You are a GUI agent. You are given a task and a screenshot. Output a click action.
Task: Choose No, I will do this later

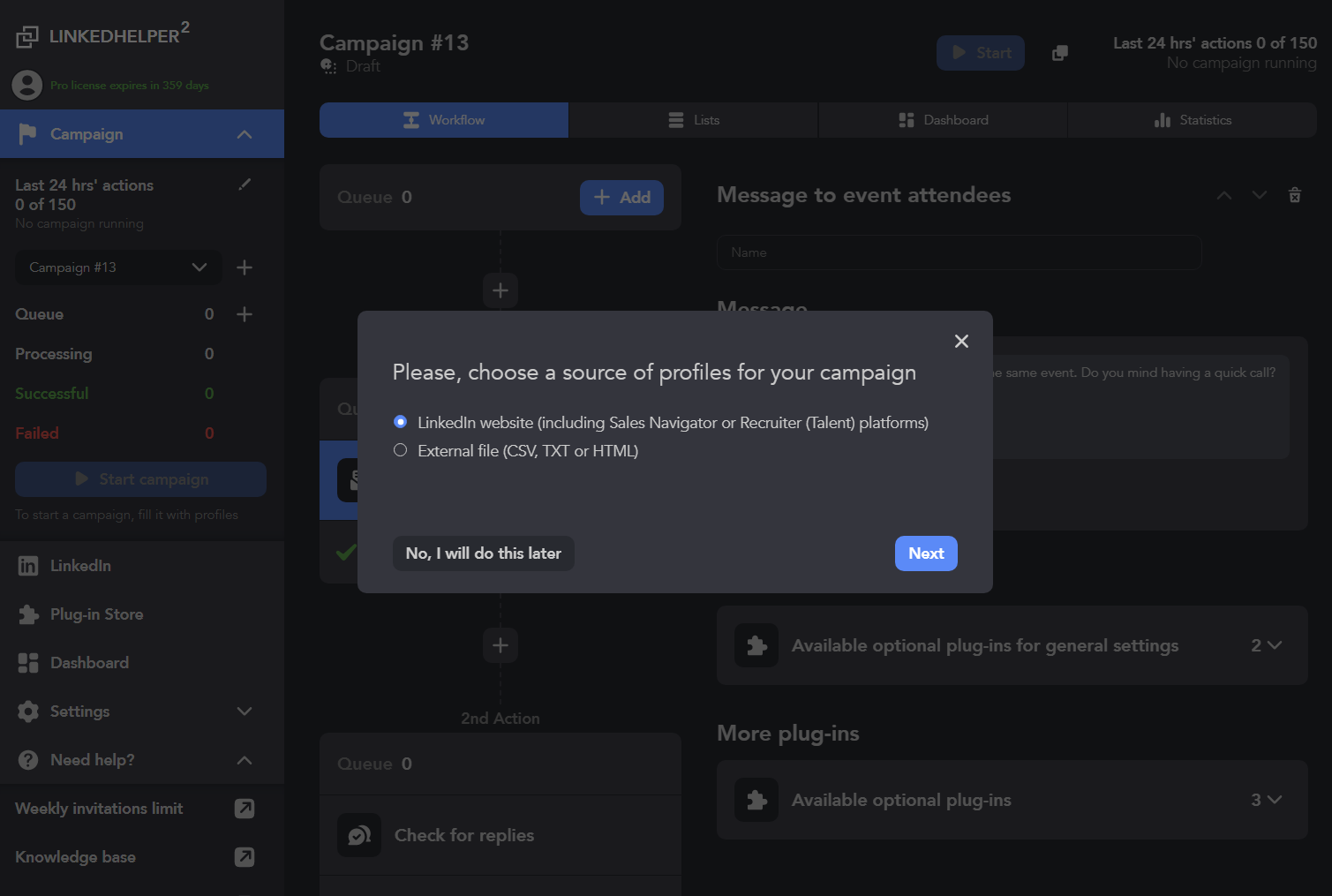(483, 553)
